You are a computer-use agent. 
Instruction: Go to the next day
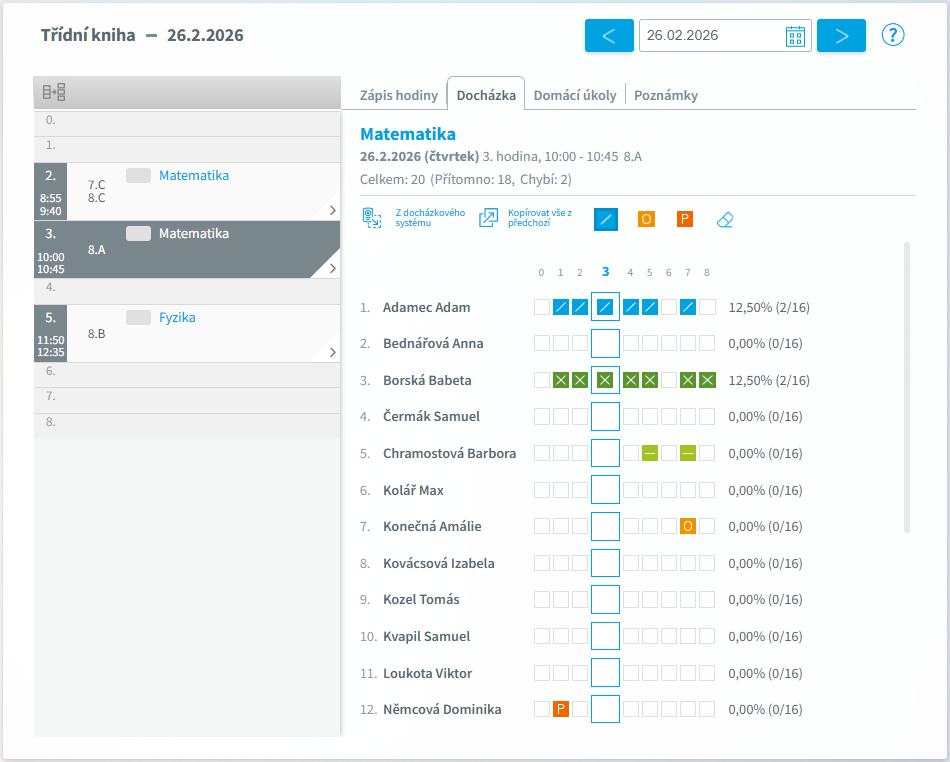[841, 36]
